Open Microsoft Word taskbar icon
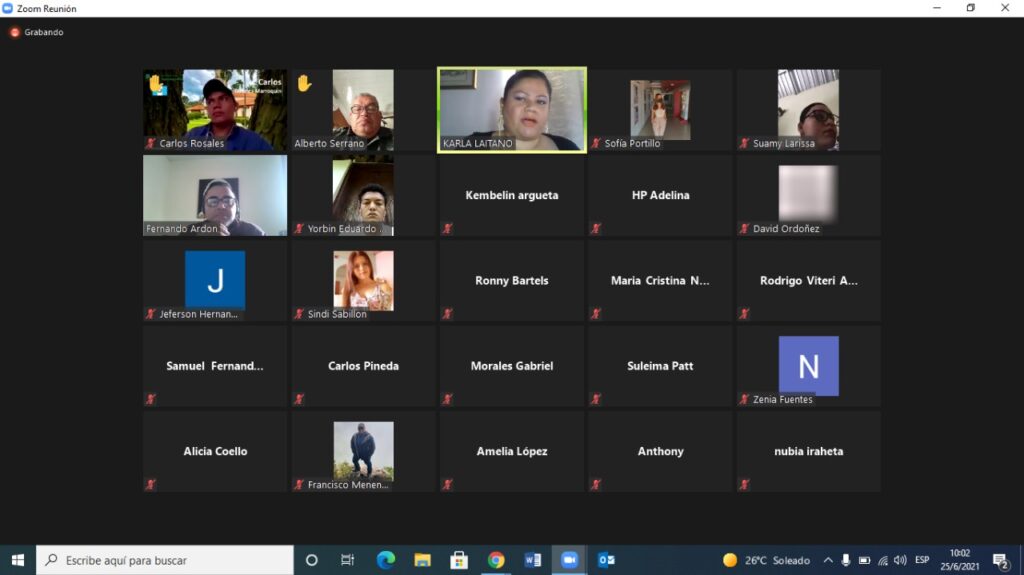 pyautogui.click(x=533, y=560)
